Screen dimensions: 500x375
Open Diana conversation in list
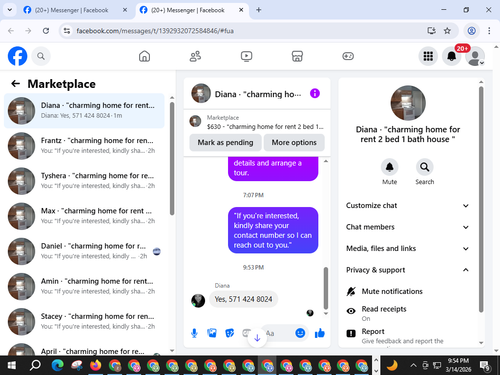pyautogui.click(x=84, y=110)
